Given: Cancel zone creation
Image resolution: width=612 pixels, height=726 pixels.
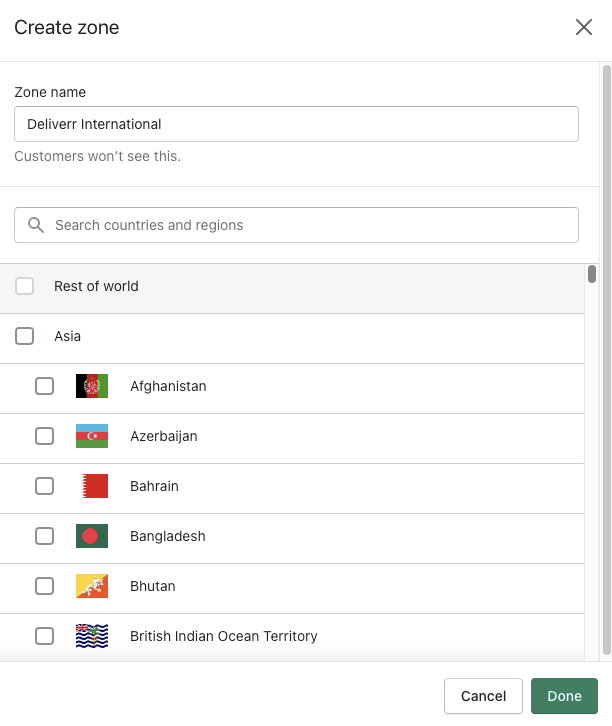Looking at the screenshot, I should [483, 696].
